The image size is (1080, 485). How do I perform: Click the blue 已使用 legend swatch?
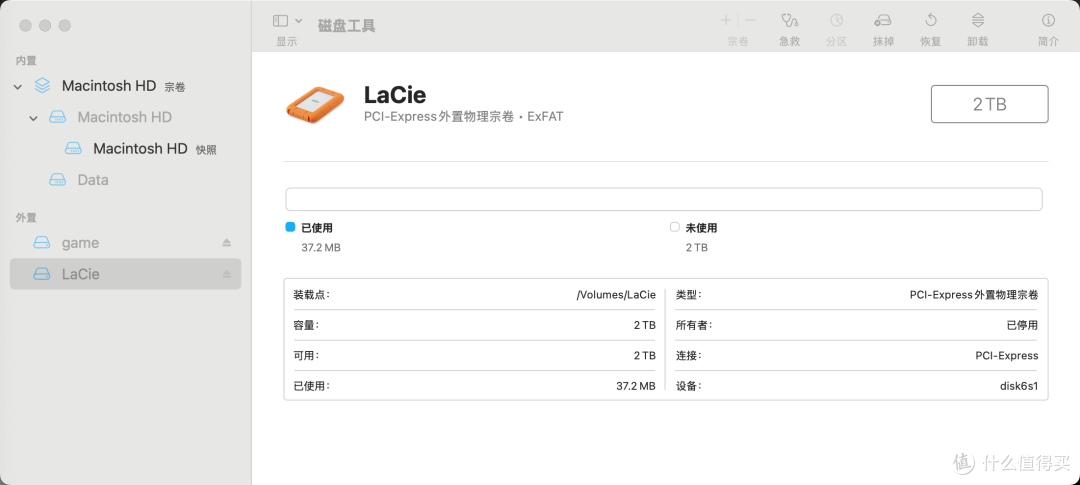pyautogui.click(x=290, y=227)
